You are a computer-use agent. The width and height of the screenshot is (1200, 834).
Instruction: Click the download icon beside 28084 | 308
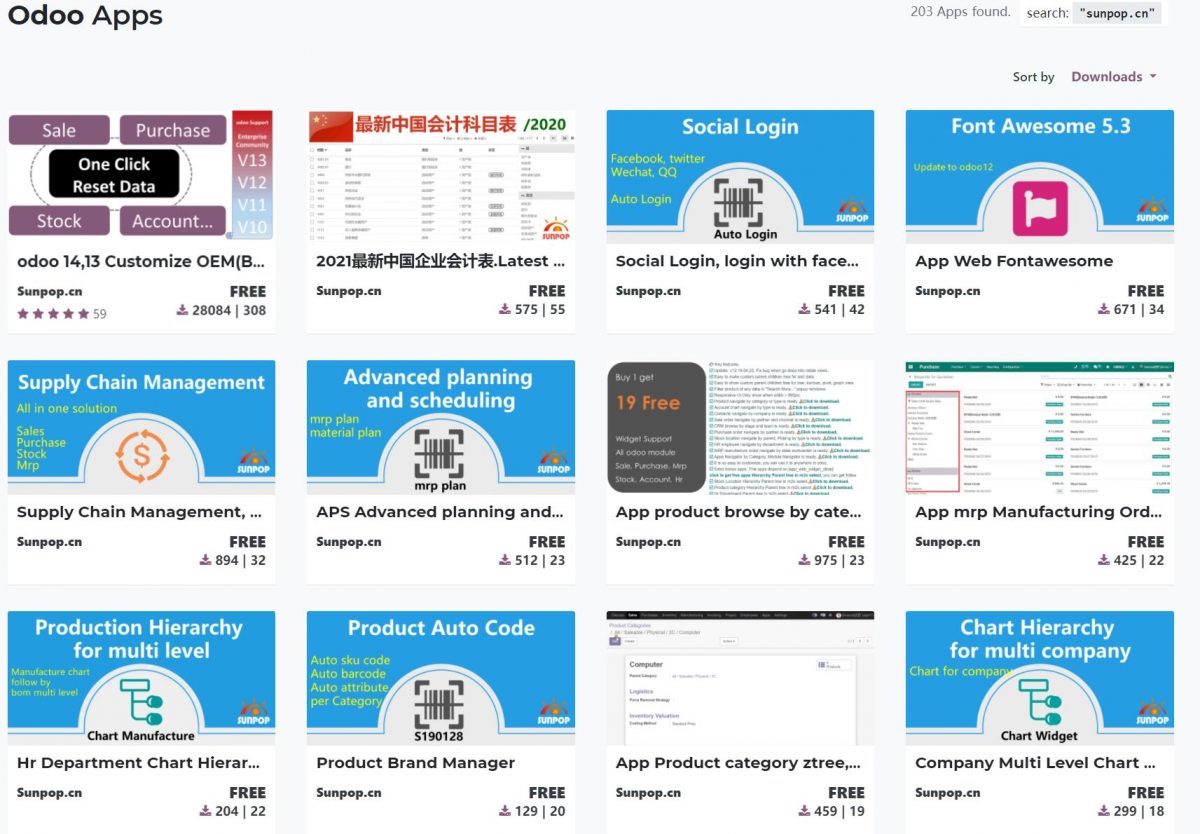[x=183, y=310]
